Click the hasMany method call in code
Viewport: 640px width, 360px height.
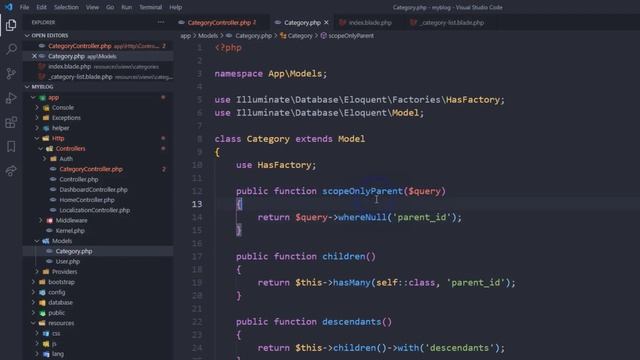352,282
